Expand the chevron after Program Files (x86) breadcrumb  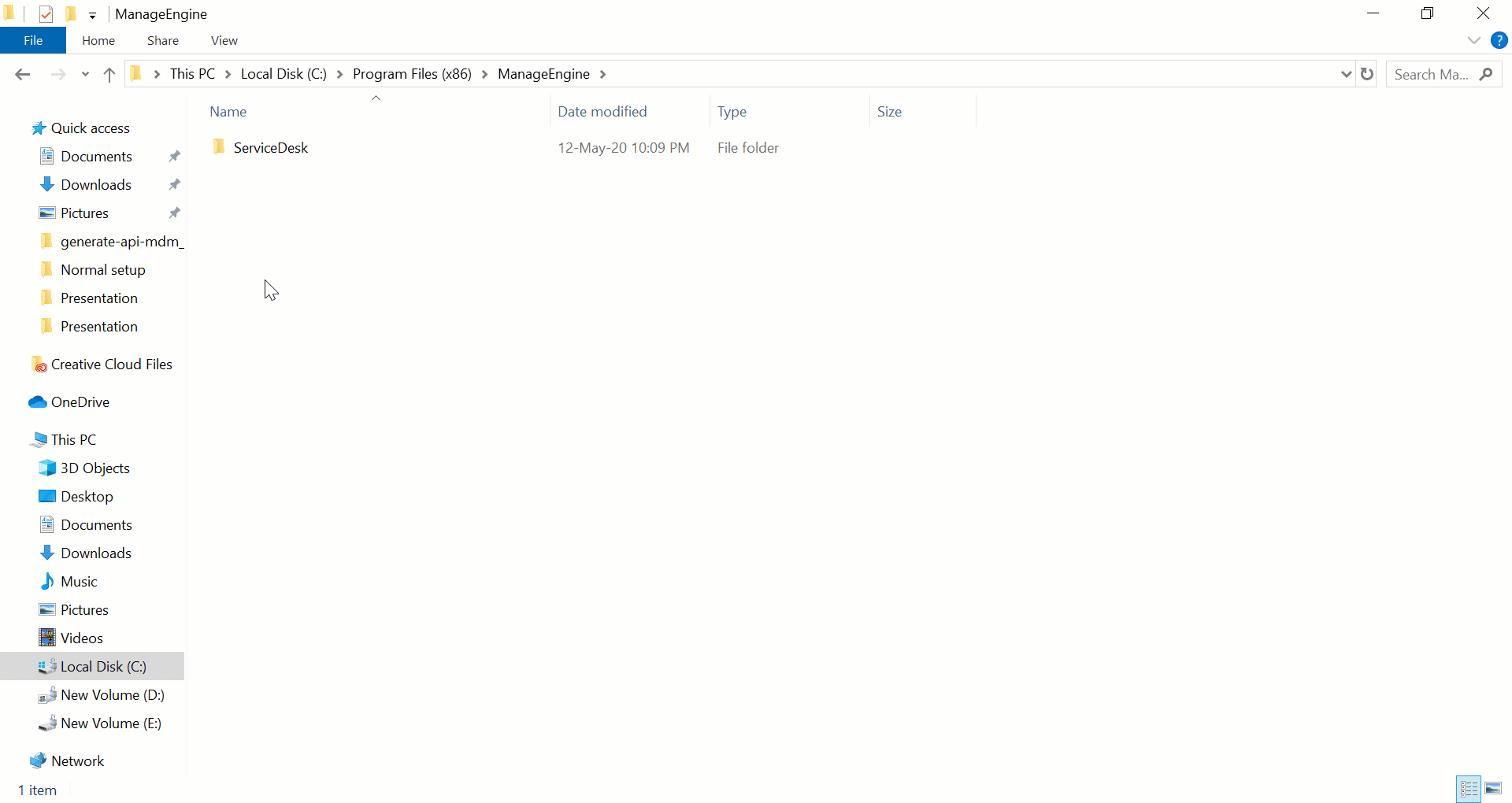[x=484, y=74]
